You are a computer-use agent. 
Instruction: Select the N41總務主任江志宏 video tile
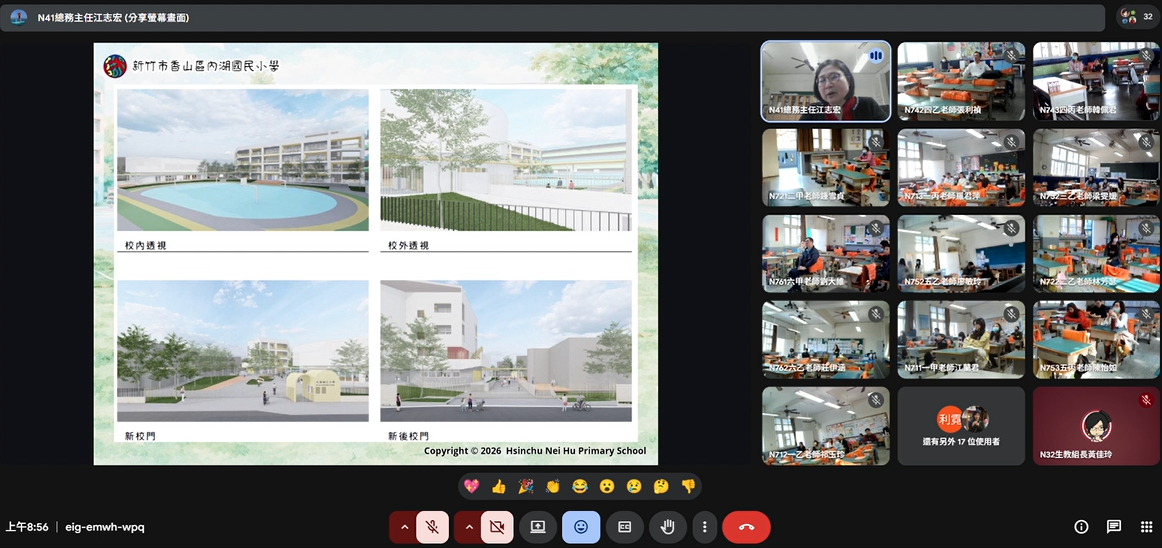pos(825,81)
